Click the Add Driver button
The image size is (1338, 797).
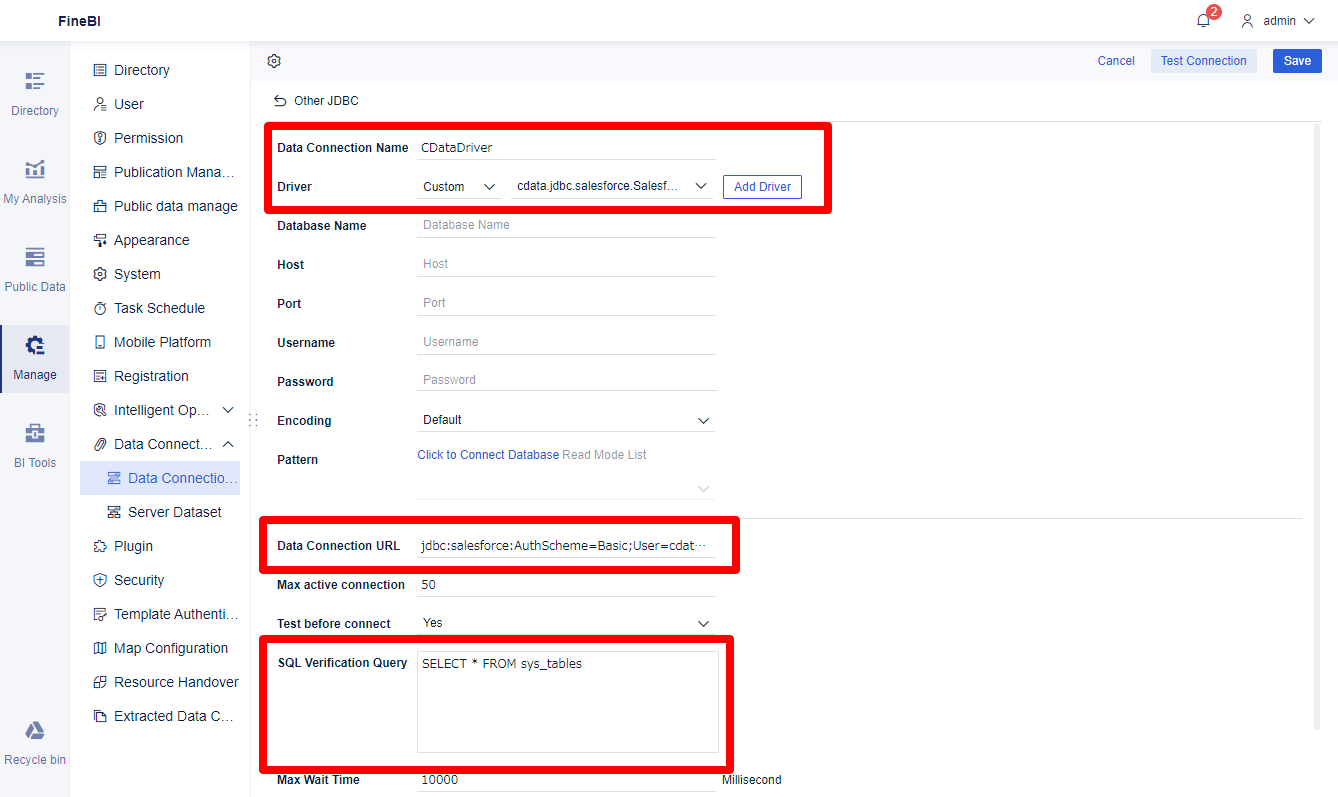(x=762, y=187)
